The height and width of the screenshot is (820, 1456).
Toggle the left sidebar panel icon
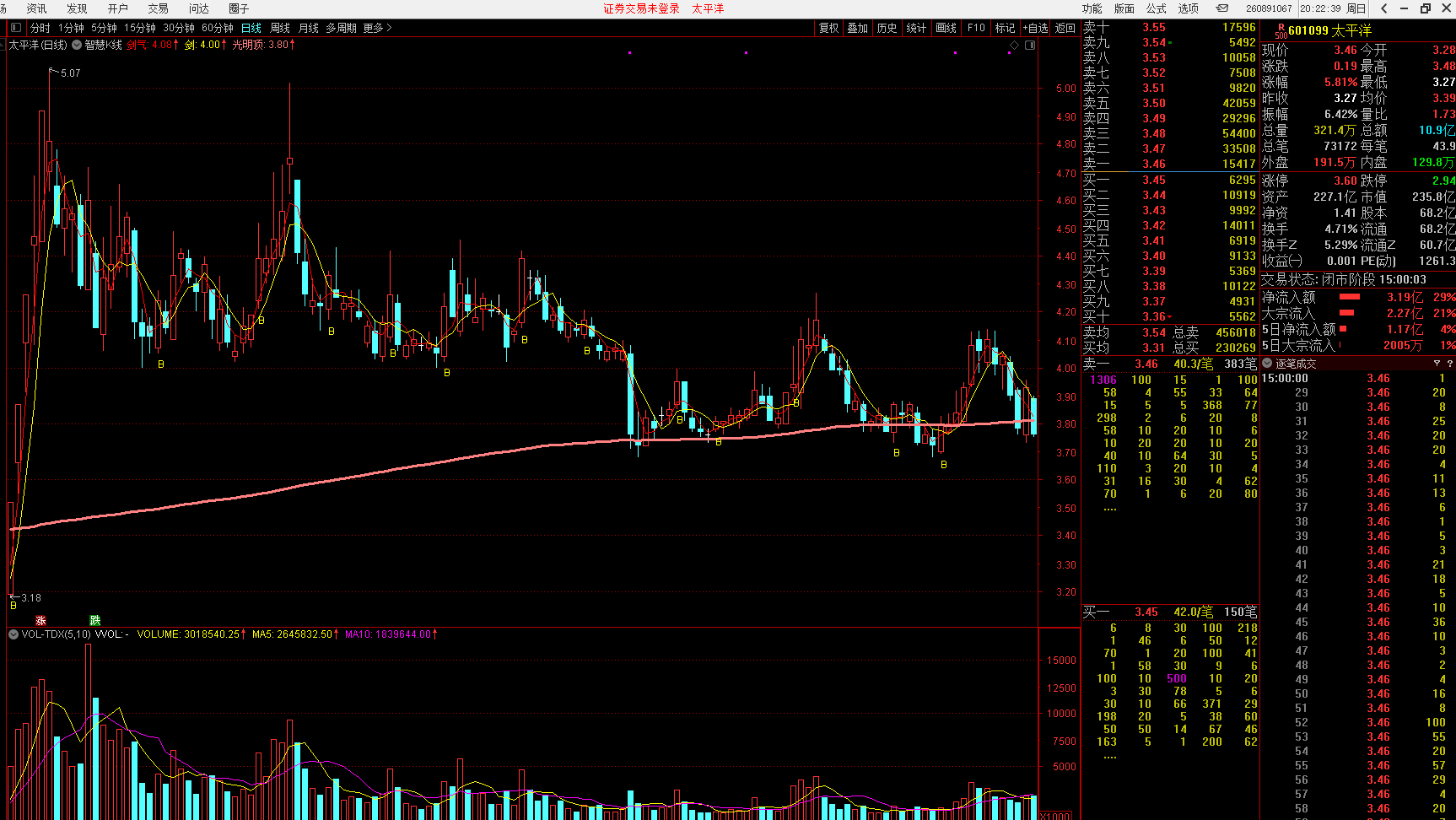[x=15, y=28]
